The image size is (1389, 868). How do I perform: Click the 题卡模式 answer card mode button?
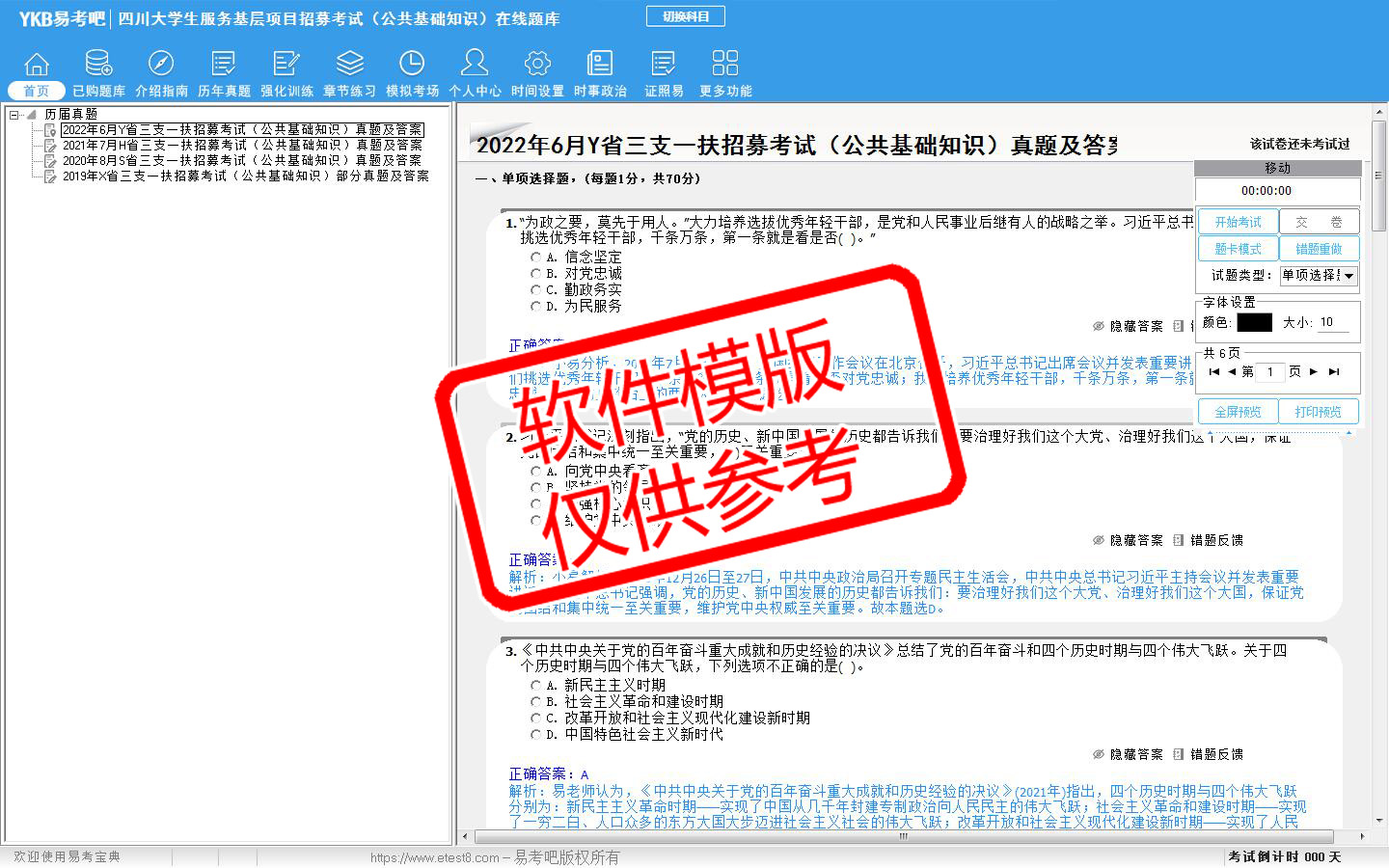click(x=1238, y=249)
